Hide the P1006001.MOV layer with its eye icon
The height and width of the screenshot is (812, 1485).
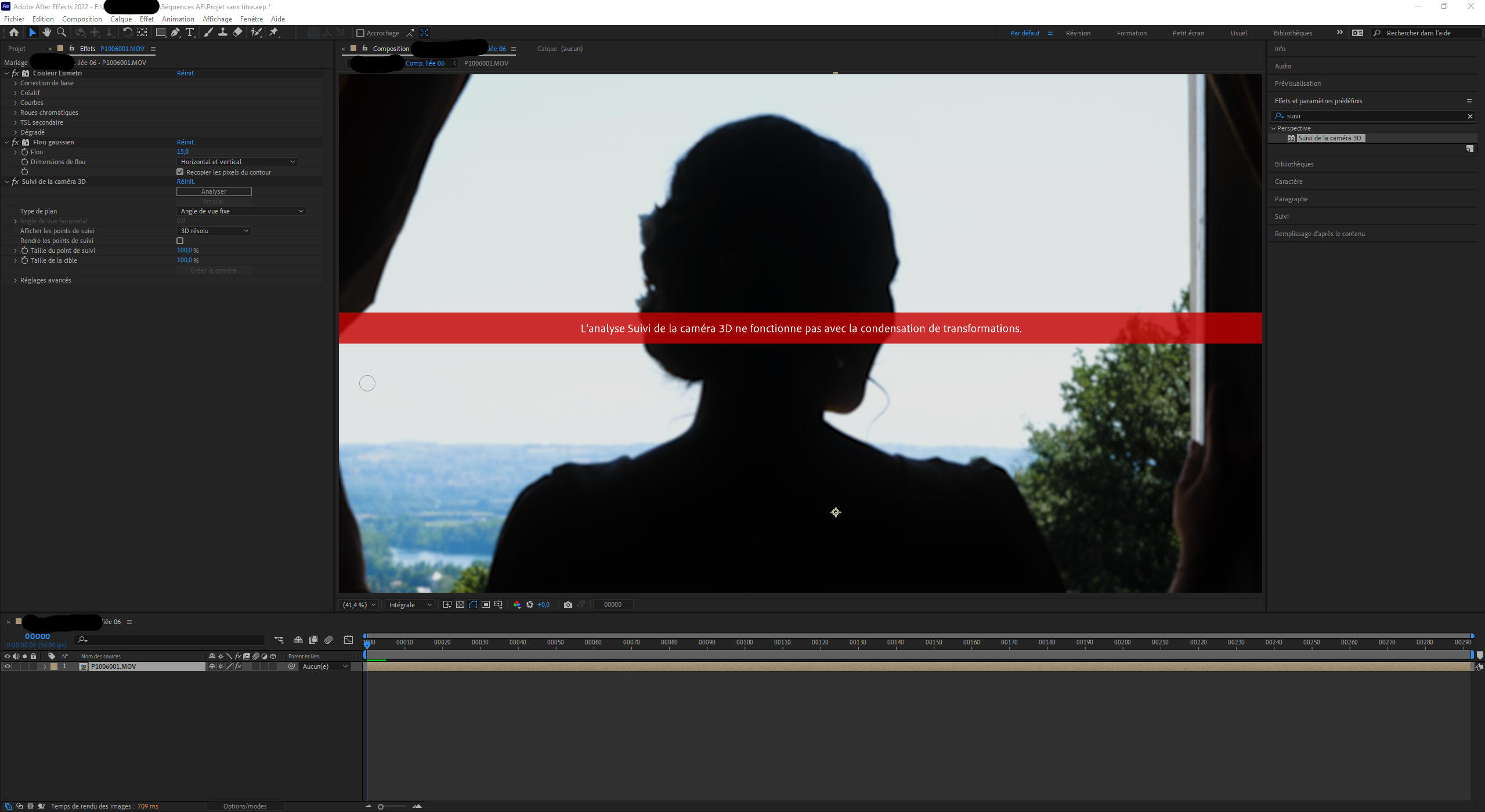[x=7, y=666]
